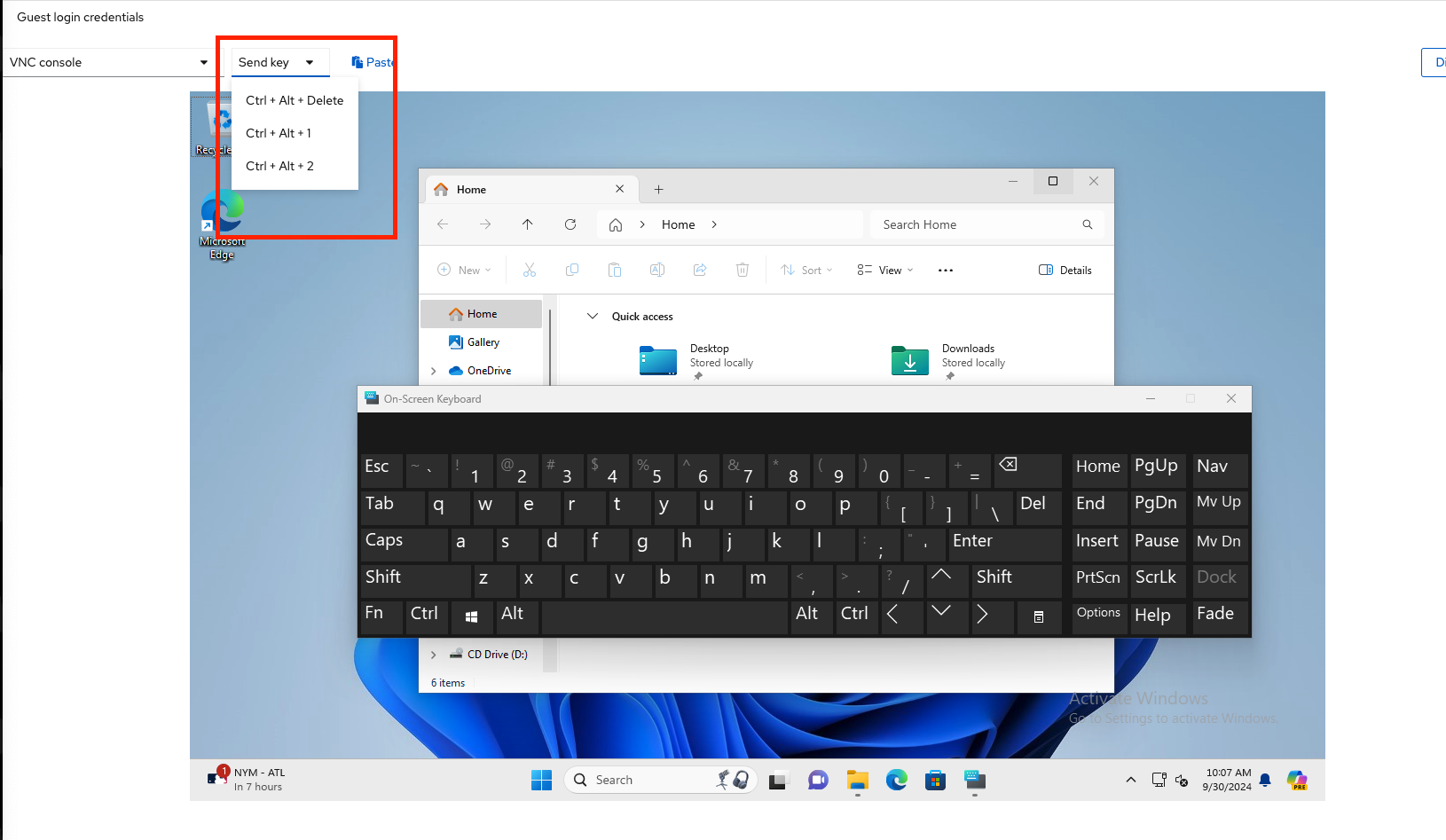This screenshot has width=1446, height=840.
Task: Choose Ctrl + Alt + 1 from the Send key menu
Action: (x=295, y=133)
